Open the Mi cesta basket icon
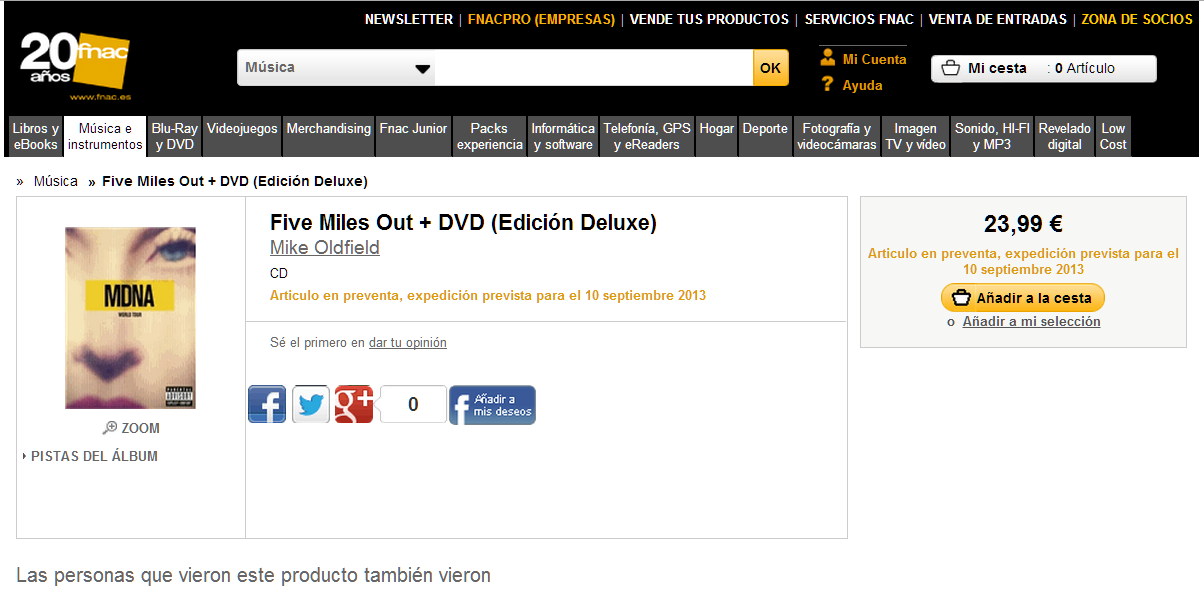The width and height of the screenshot is (1204, 595). 951,68
